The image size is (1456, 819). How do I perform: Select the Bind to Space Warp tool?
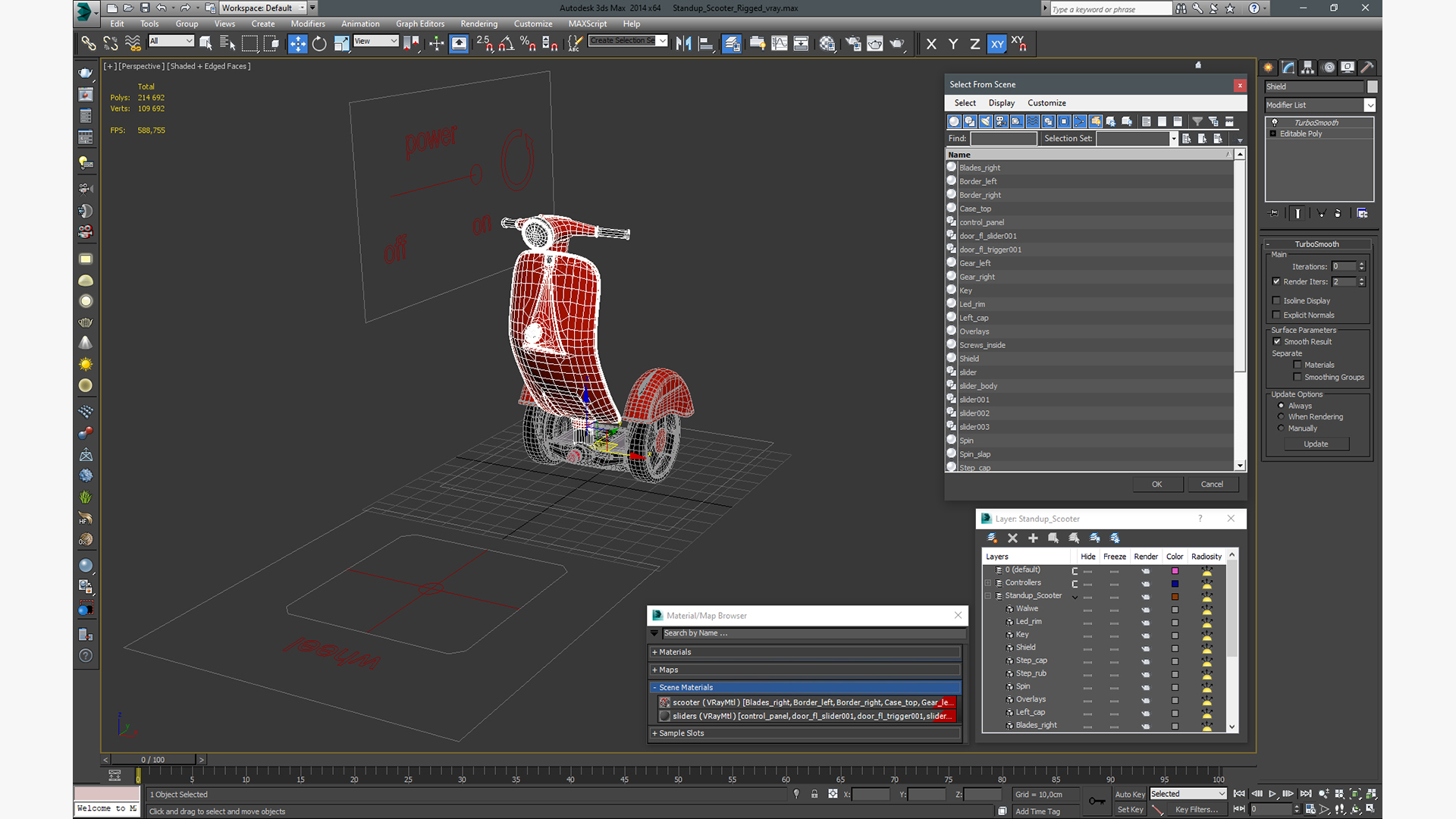pyautogui.click(x=133, y=44)
